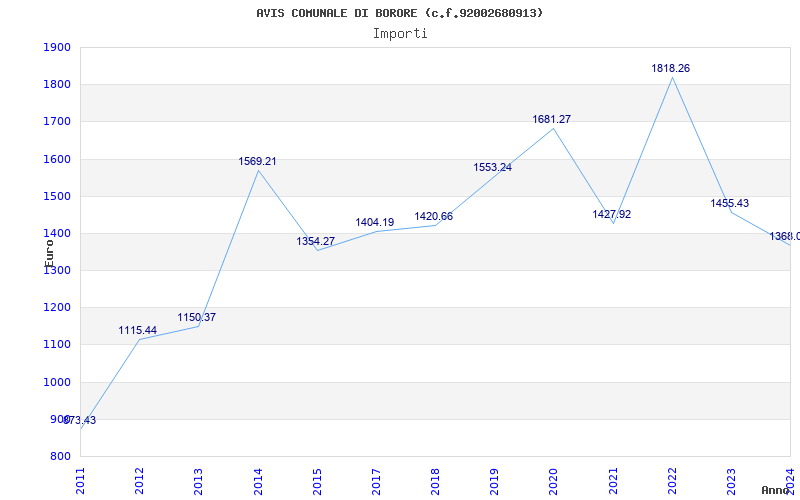
Task: Click x-axis year 2011
Action: (x=80, y=481)
